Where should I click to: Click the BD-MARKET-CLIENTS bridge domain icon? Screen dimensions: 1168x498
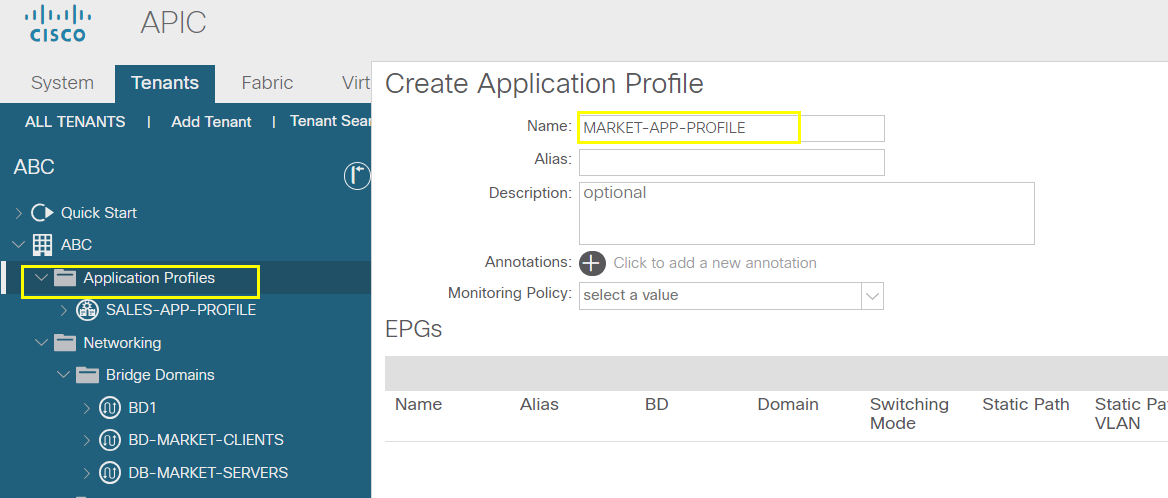(110, 440)
